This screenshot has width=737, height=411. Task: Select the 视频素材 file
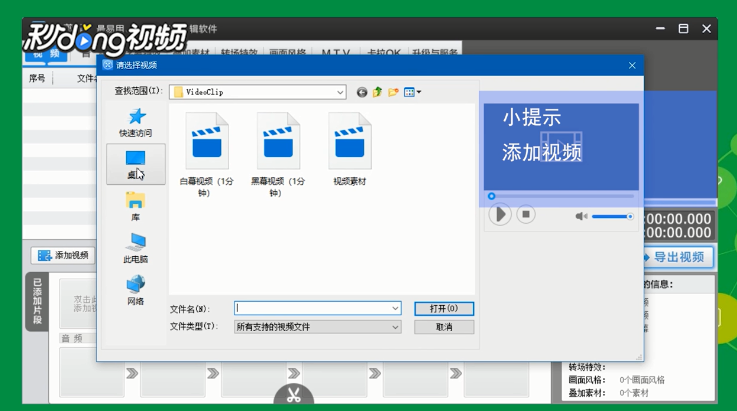point(350,150)
